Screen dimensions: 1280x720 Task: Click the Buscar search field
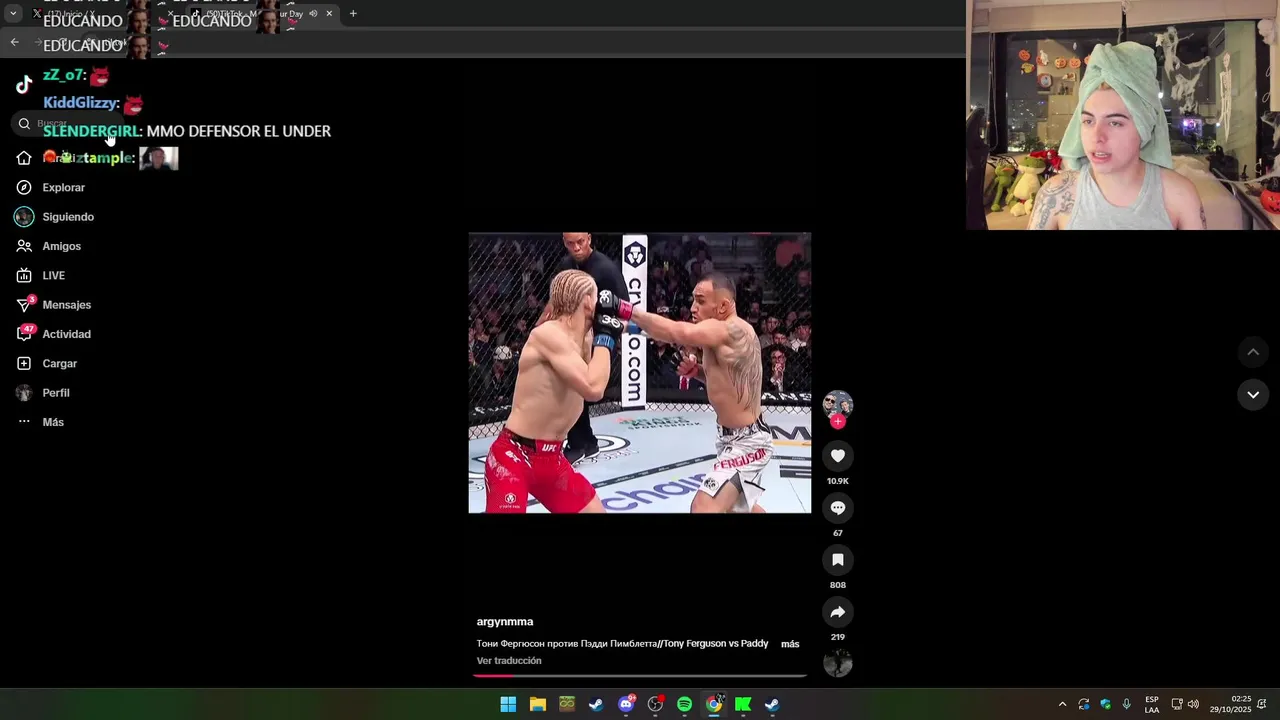(70, 124)
